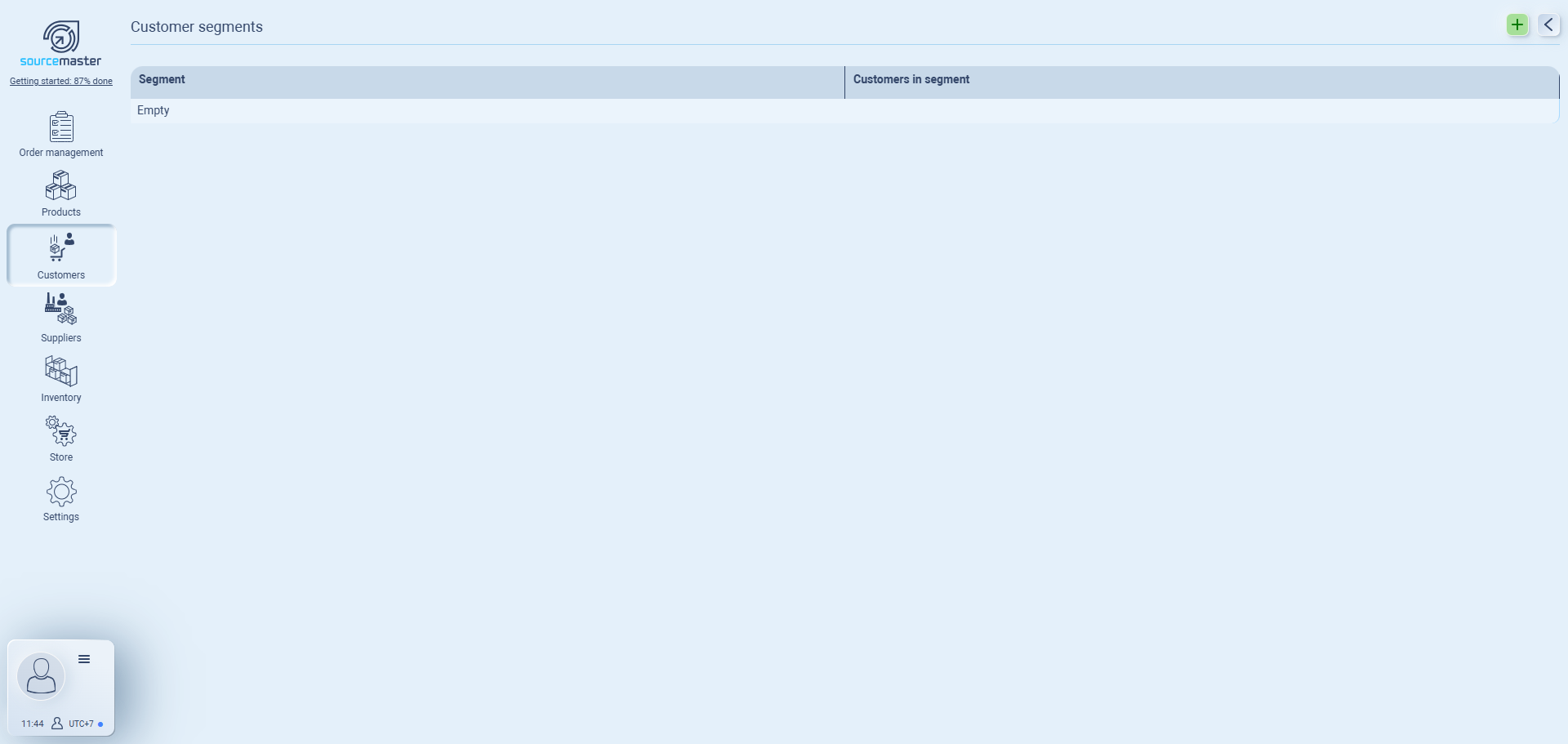This screenshot has width=1568, height=744.
Task: Click the UTC+7 timezone indicator
Action: coord(82,724)
